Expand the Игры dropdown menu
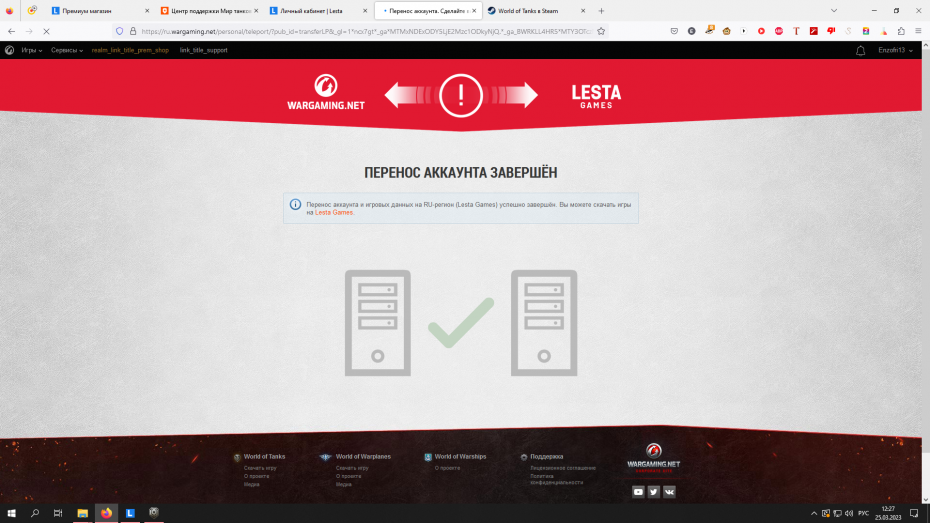This screenshot has height=523, width=930. (x=31, y=50)
